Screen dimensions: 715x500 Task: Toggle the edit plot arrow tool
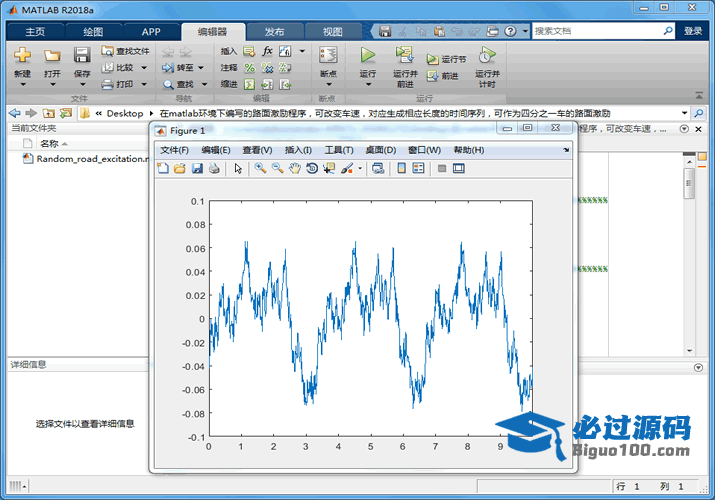(238, 169)
